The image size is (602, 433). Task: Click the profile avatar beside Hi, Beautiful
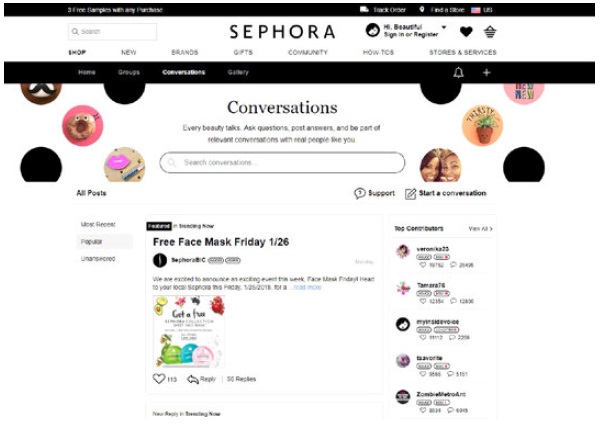point(372,30)
